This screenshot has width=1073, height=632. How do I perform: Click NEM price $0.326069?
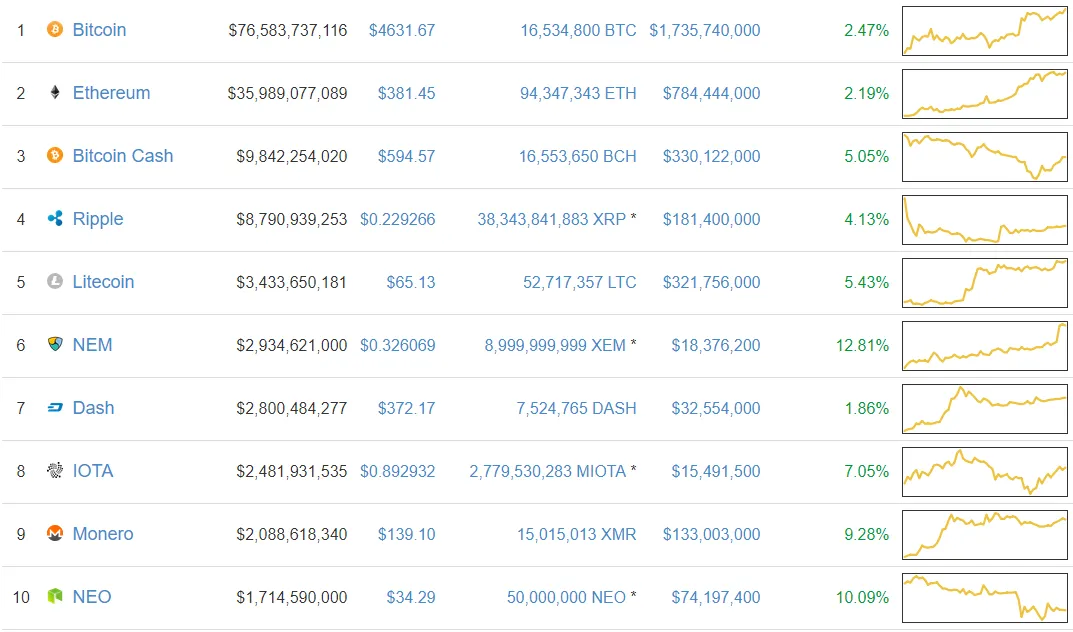click(398, 345)
